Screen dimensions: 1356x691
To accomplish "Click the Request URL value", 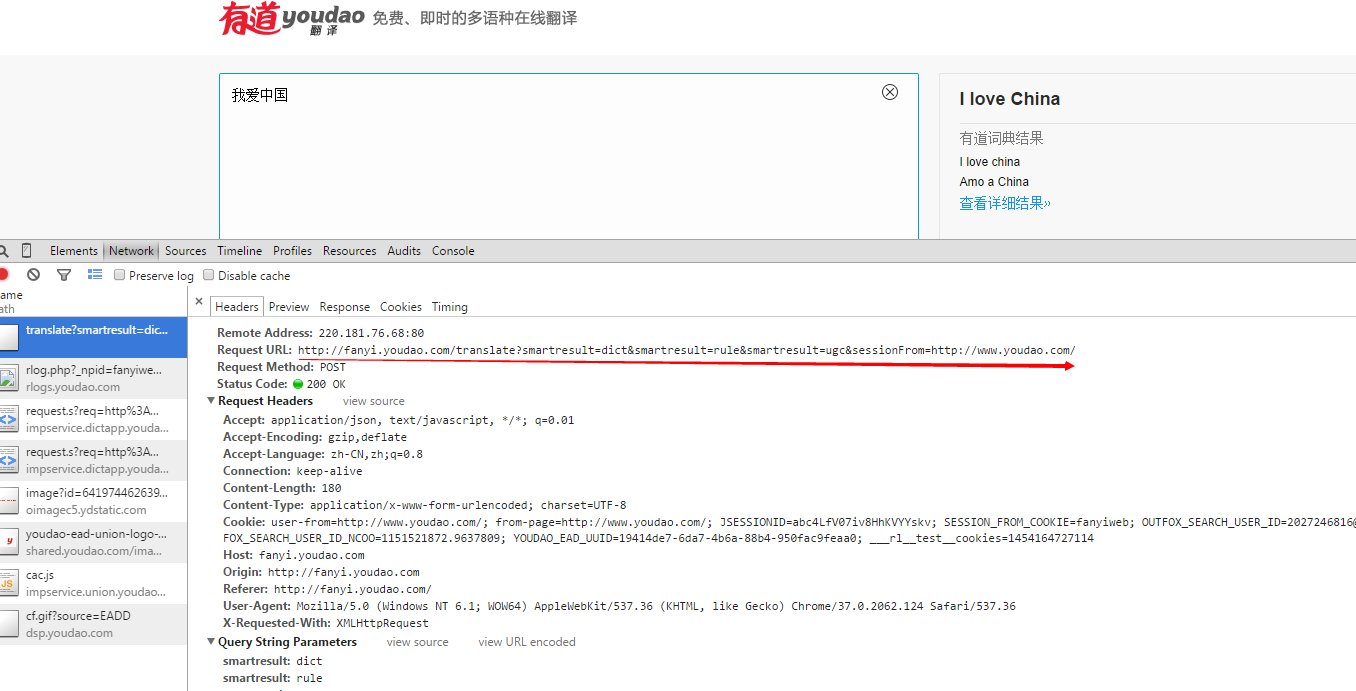I will [687, 350].
